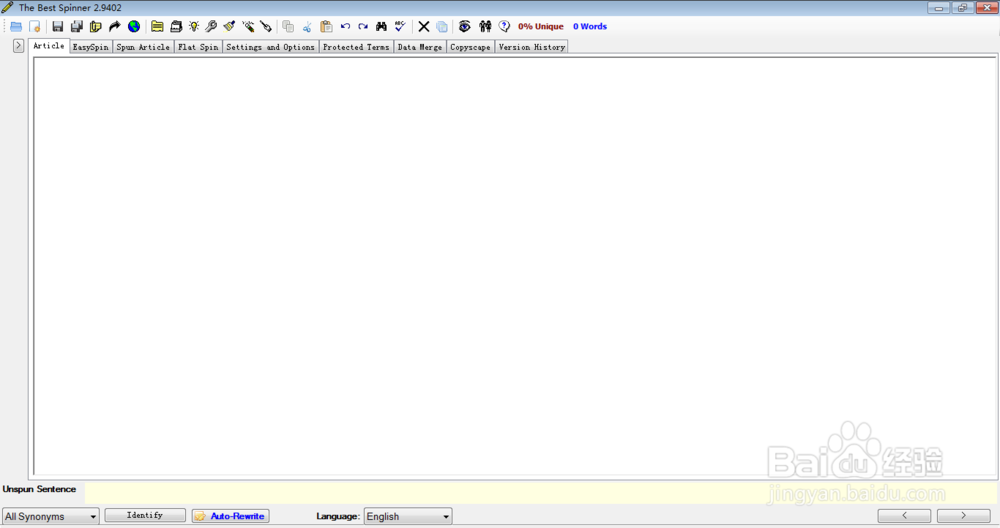Click the scissors Cut icon
This screenshot has width=1000, height=528.
click(307, 27)
